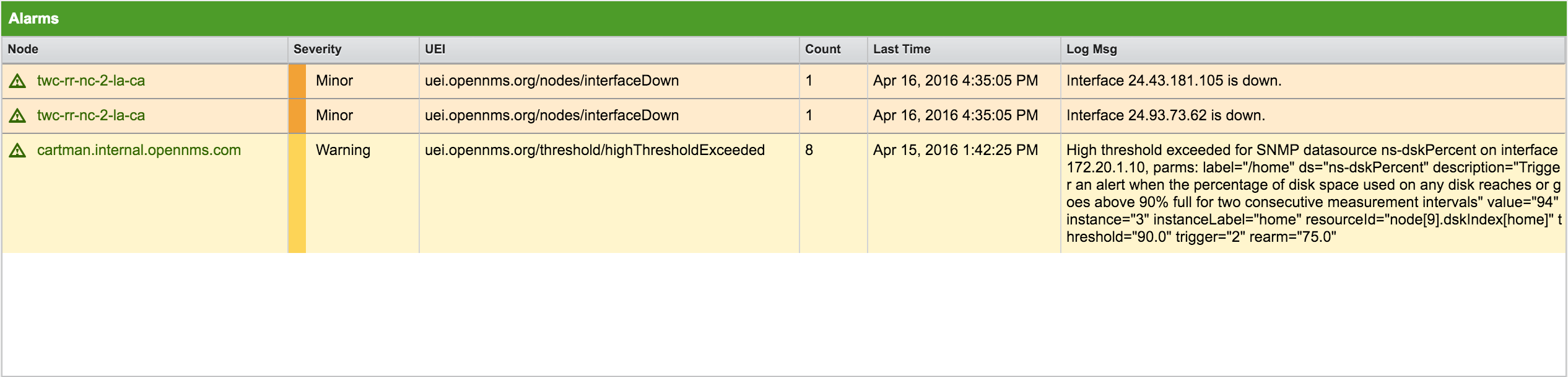Image resolution: width=1568 pixels, height=377 pixels.
Task: Click the Node column header
Action: click(24, 49)
